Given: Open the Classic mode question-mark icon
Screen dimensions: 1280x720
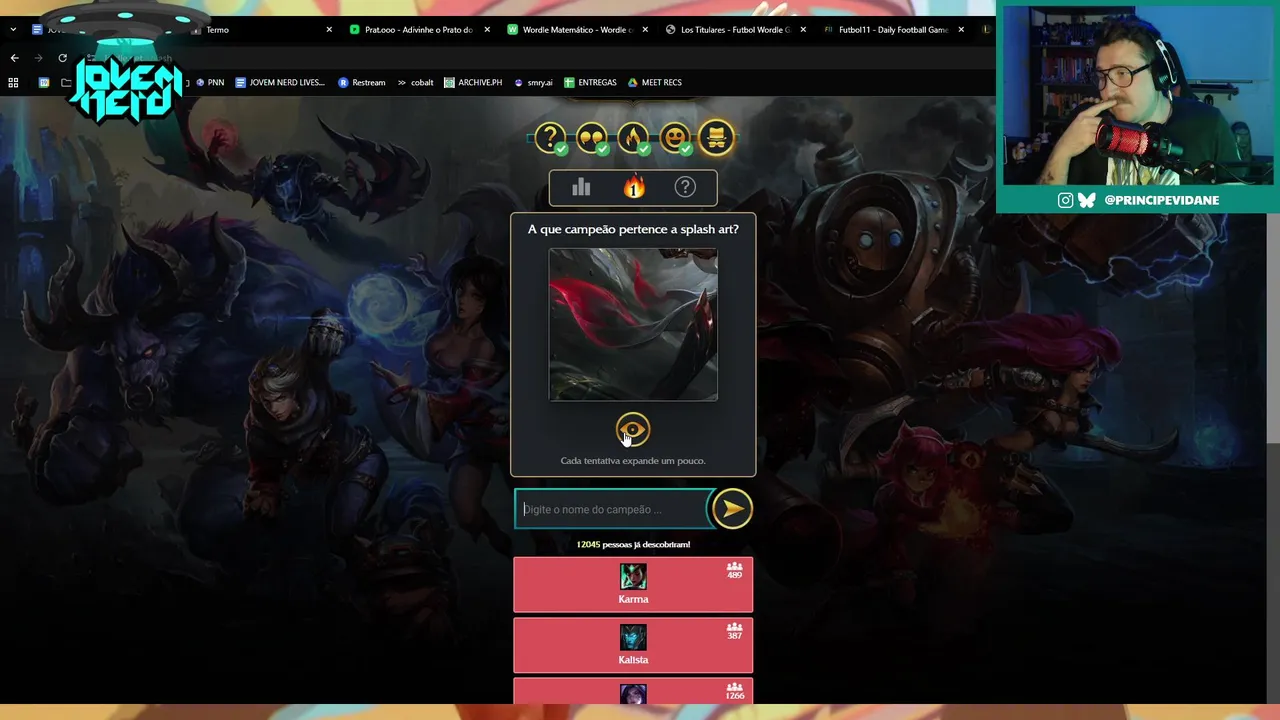Looking at the screenshot, I should click(550, 137).
